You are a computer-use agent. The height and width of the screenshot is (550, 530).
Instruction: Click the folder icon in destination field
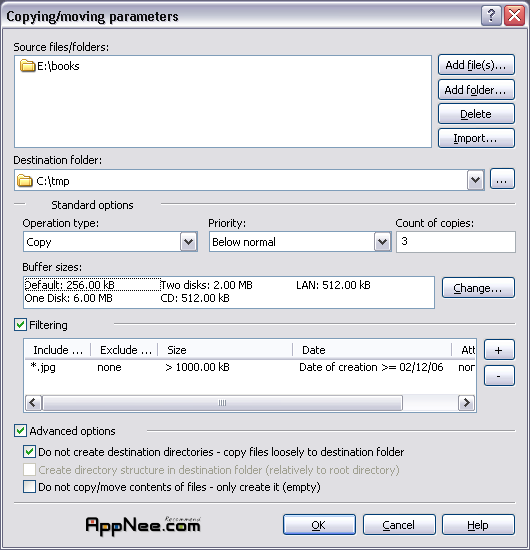coord(25,181)
